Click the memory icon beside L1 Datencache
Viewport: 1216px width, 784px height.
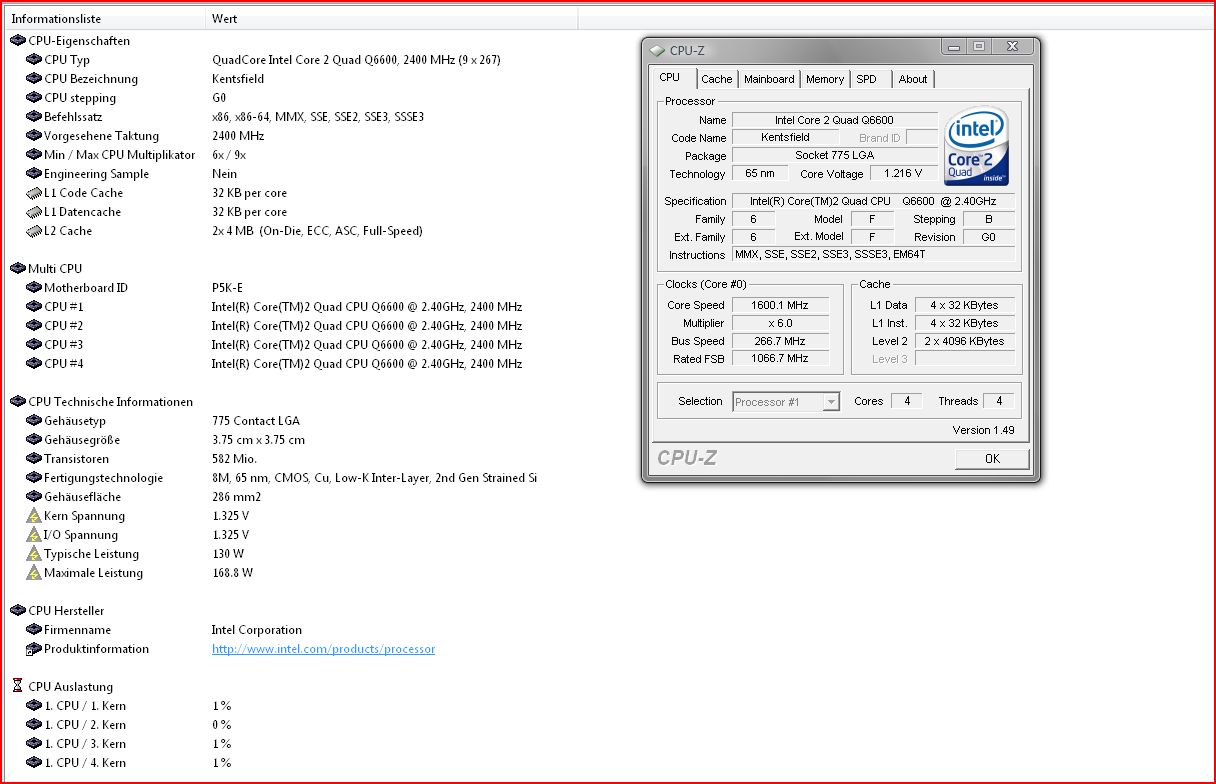tap(34, 212)
